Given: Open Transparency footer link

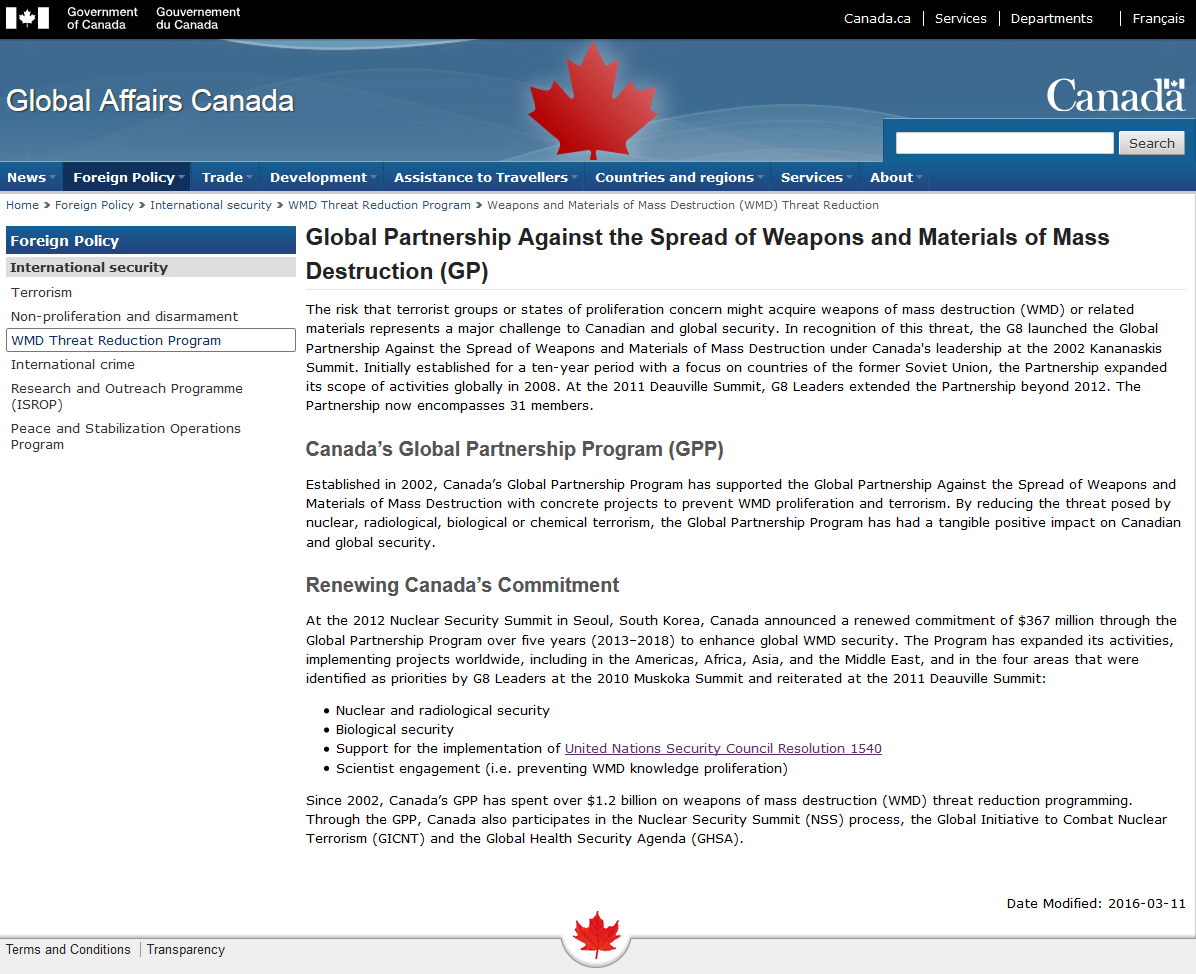Looking at the screenshot, I should (186, 950).
